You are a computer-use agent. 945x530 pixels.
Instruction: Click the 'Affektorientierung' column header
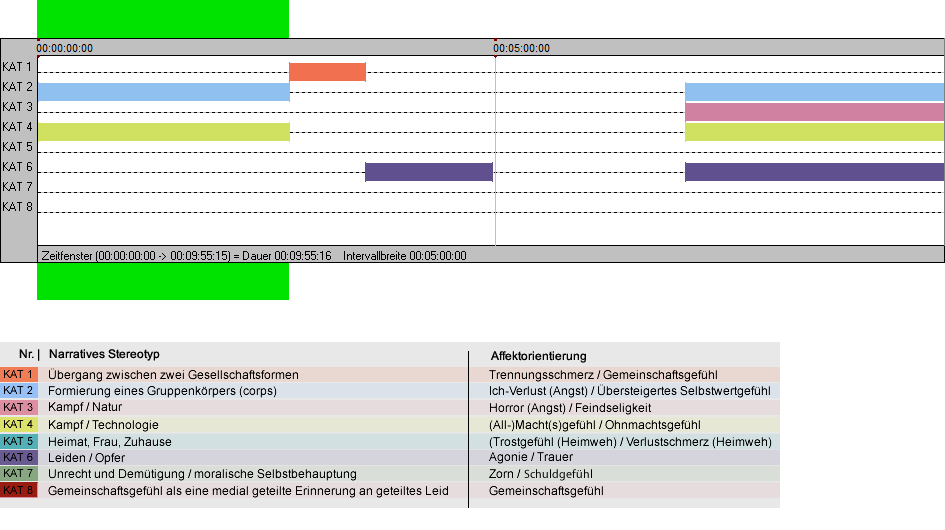click(x=538, y=356)
